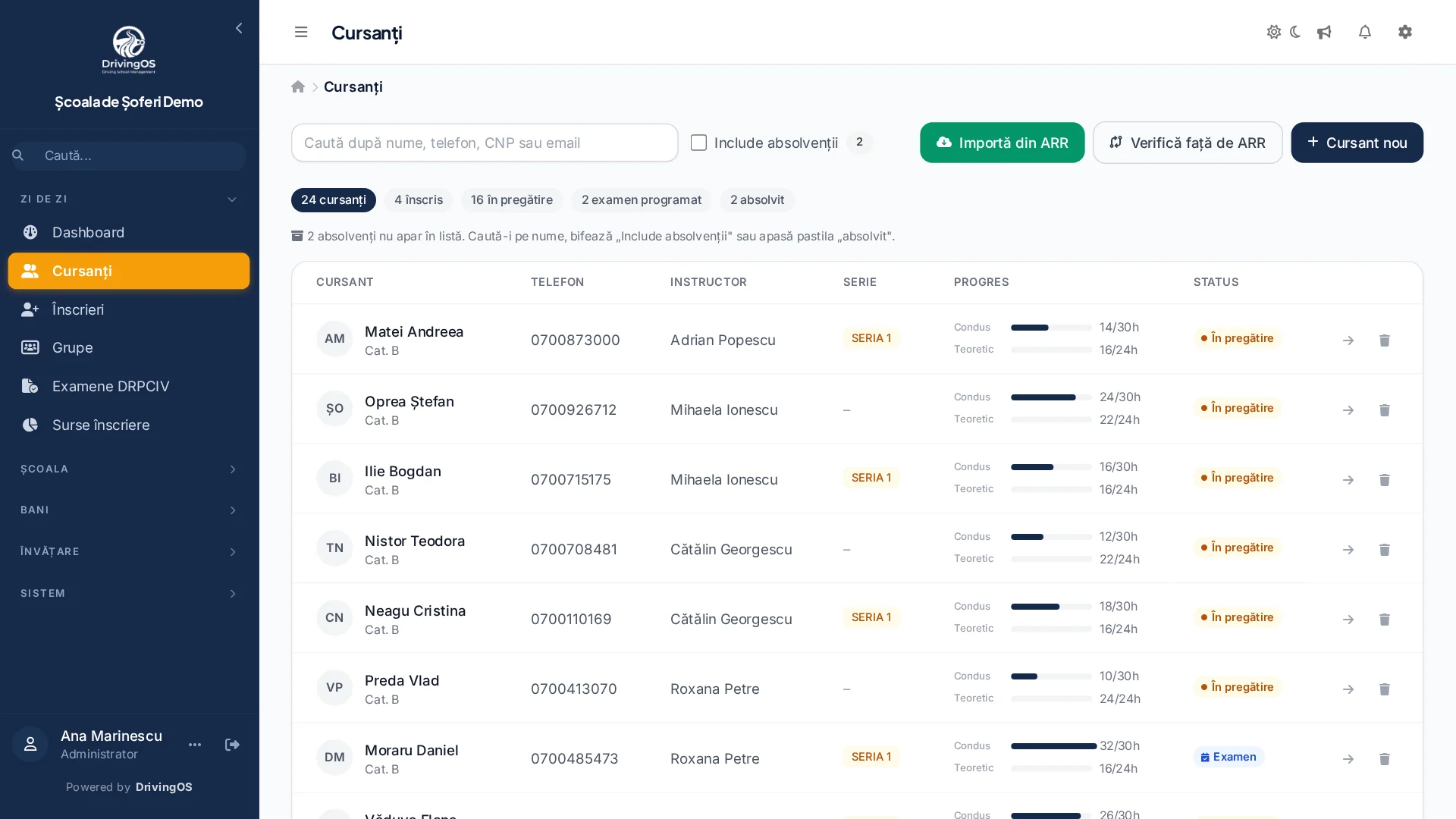1456x819 pixels.
Task: Switch to light theme sun icon
Action: [x=1274, y=32]
